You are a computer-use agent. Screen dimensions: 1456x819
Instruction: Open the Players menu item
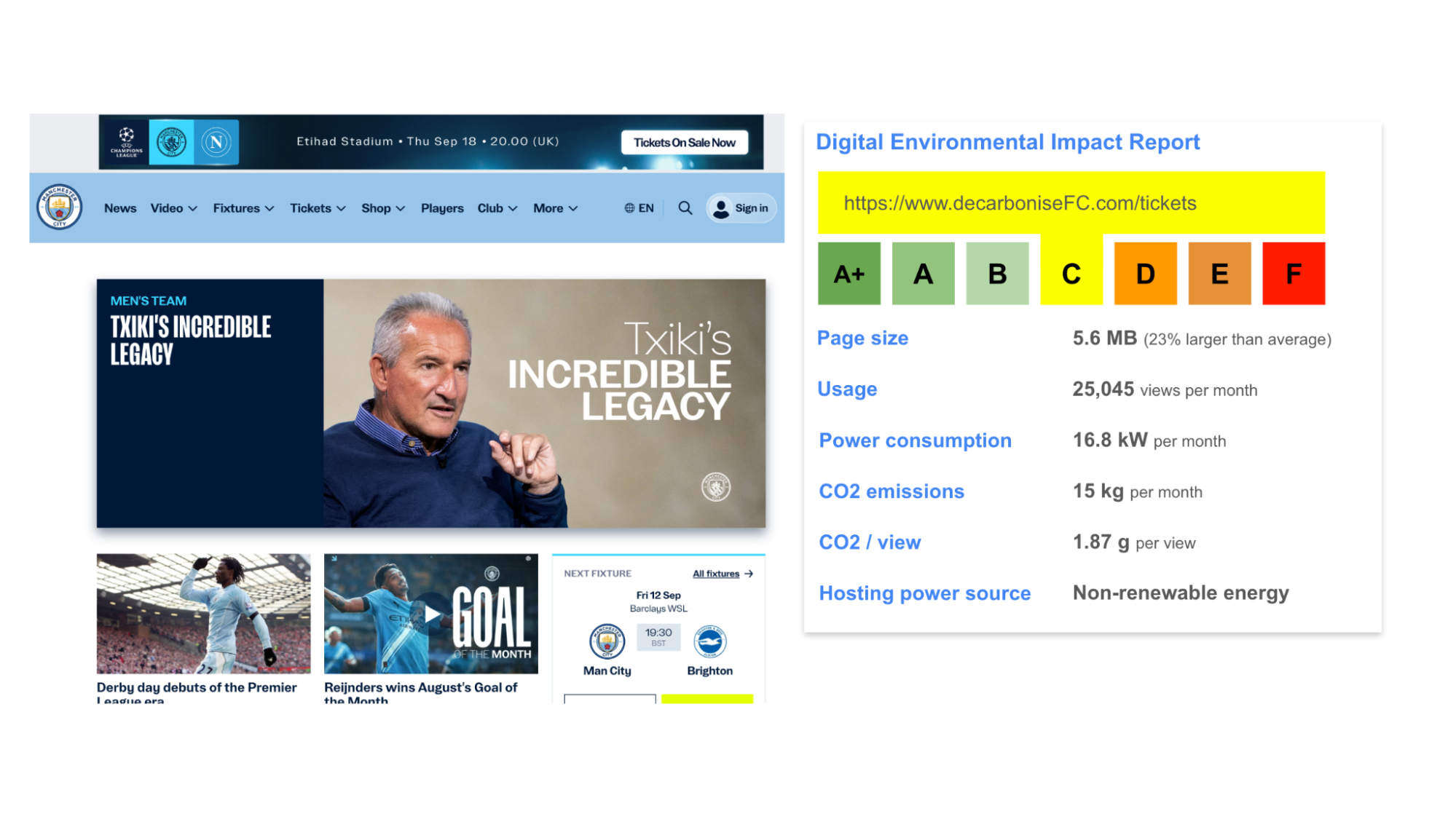click(x=442, y=208)
